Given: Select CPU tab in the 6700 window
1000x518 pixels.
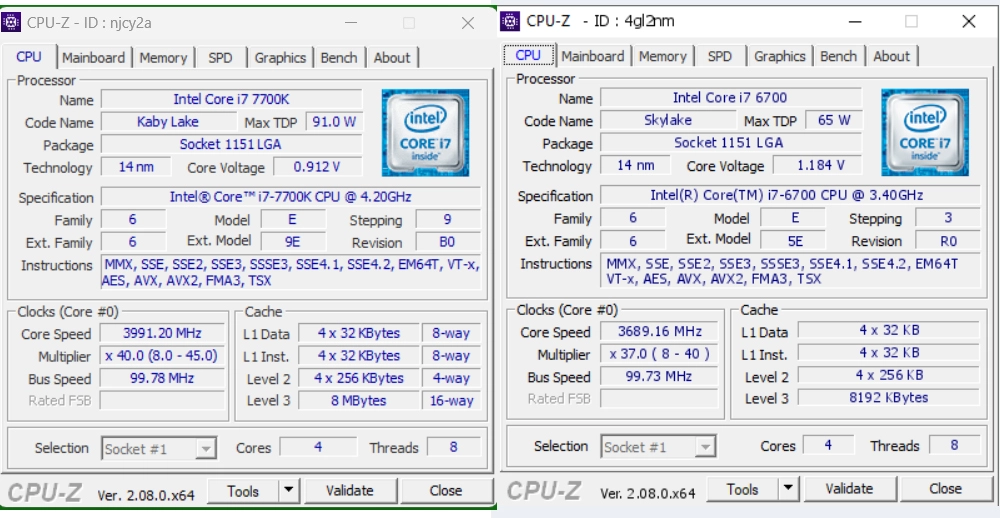Looking at the screenshot, I should click(528, 55).
